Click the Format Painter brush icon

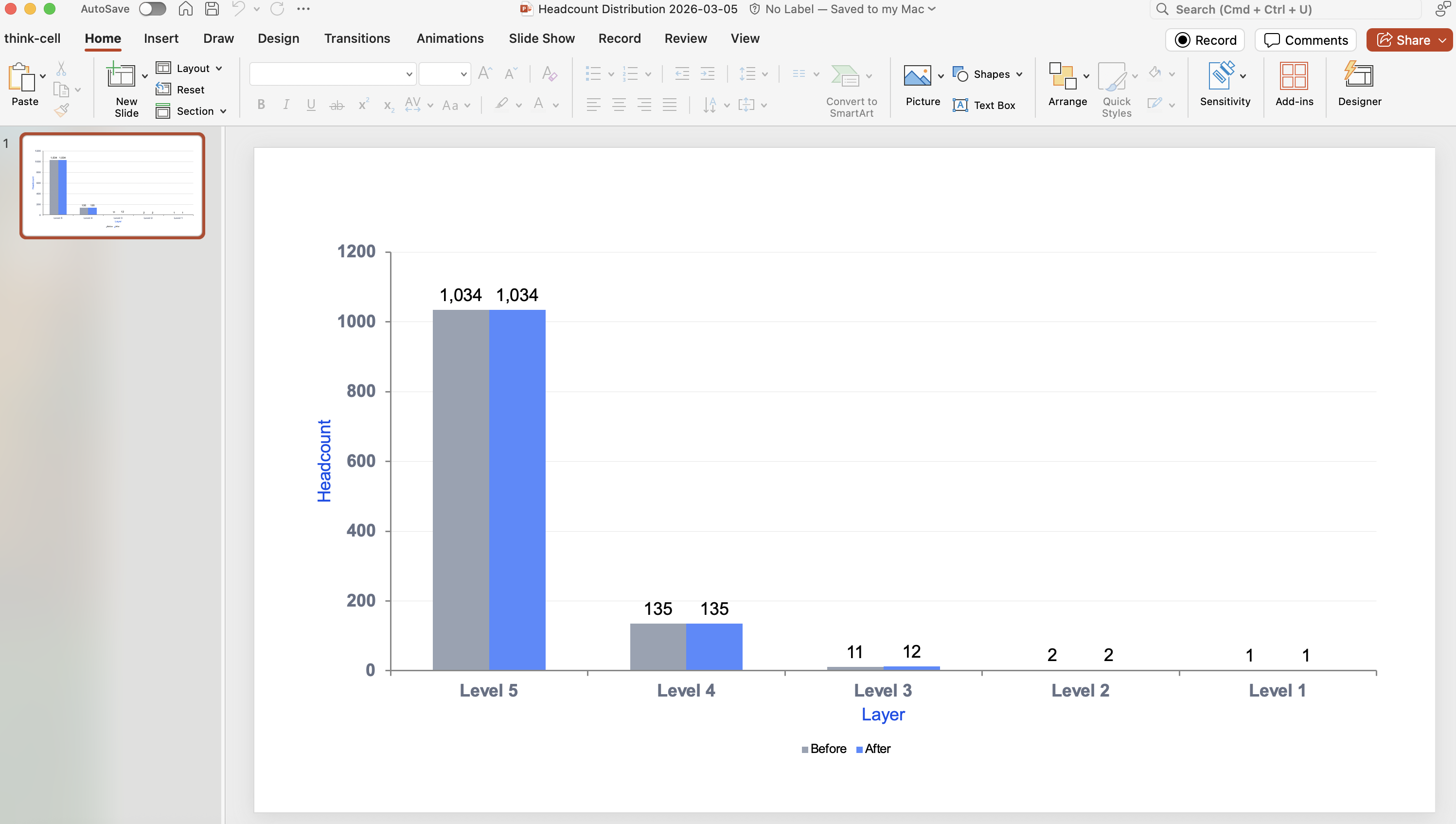61,110
